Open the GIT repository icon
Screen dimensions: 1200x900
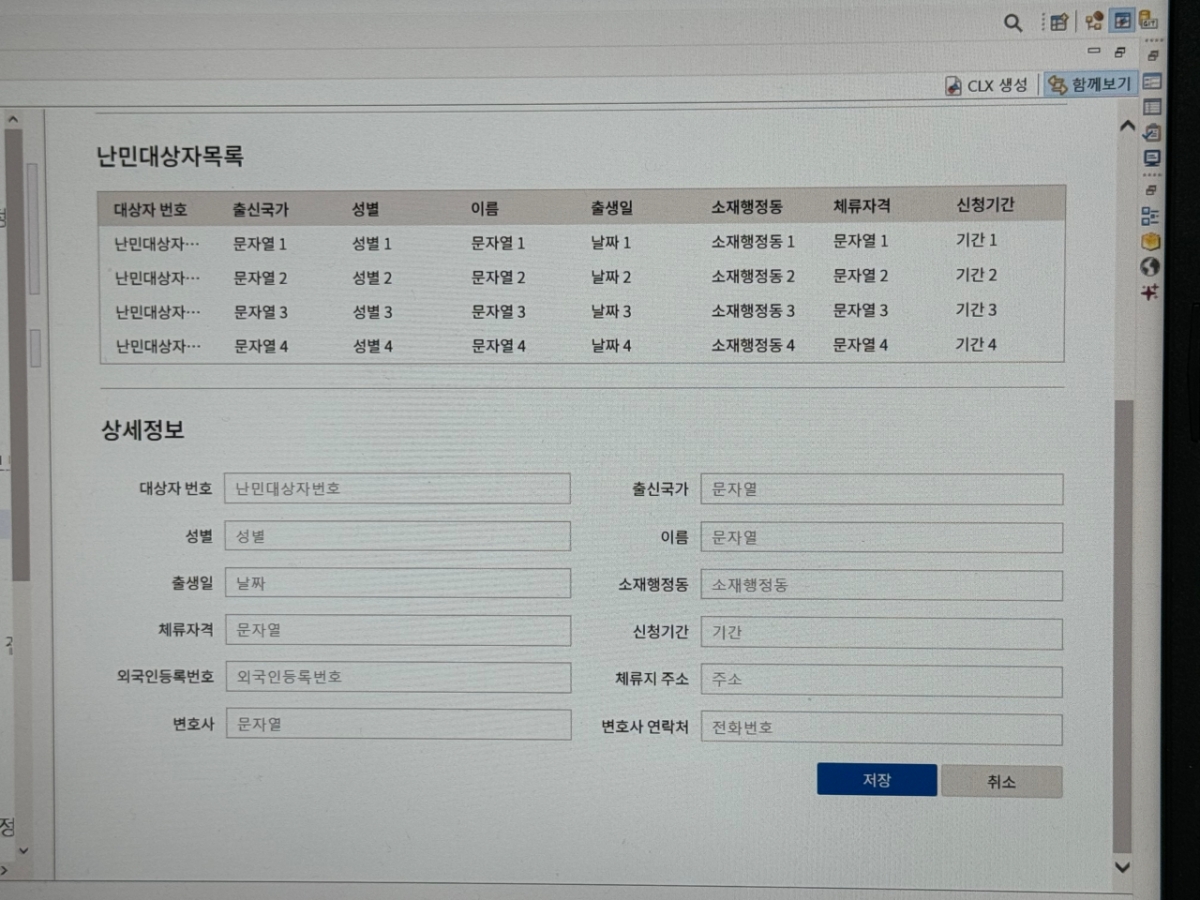point(1148,20)
